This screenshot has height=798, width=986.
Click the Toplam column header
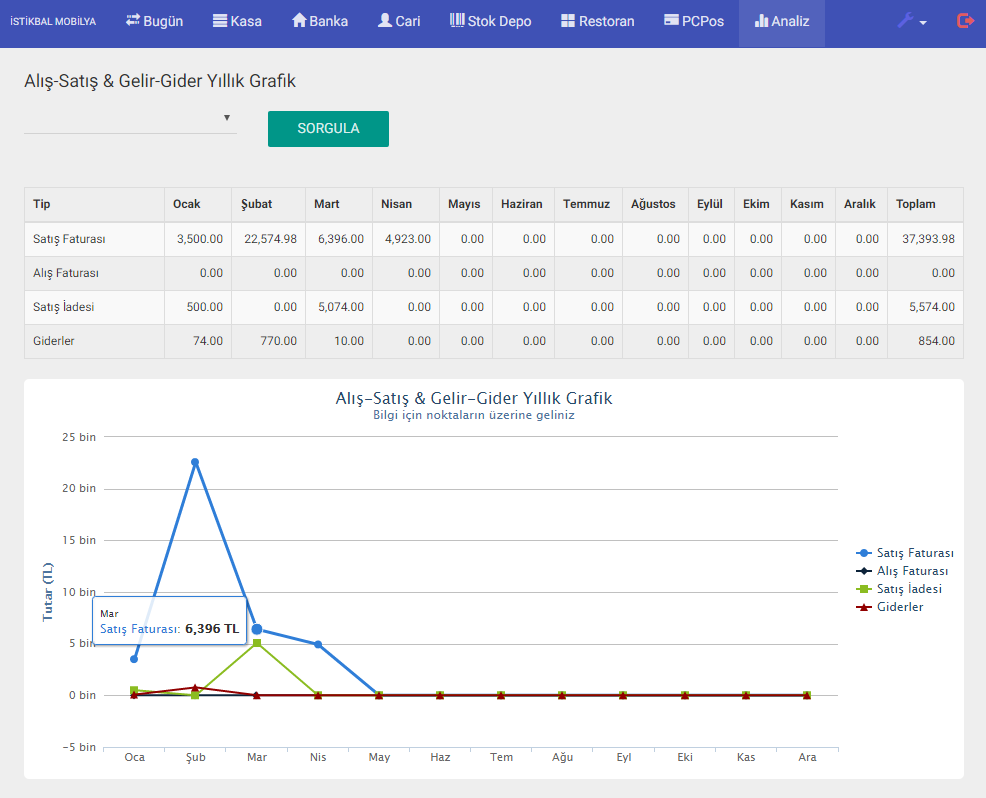point(915,204)
